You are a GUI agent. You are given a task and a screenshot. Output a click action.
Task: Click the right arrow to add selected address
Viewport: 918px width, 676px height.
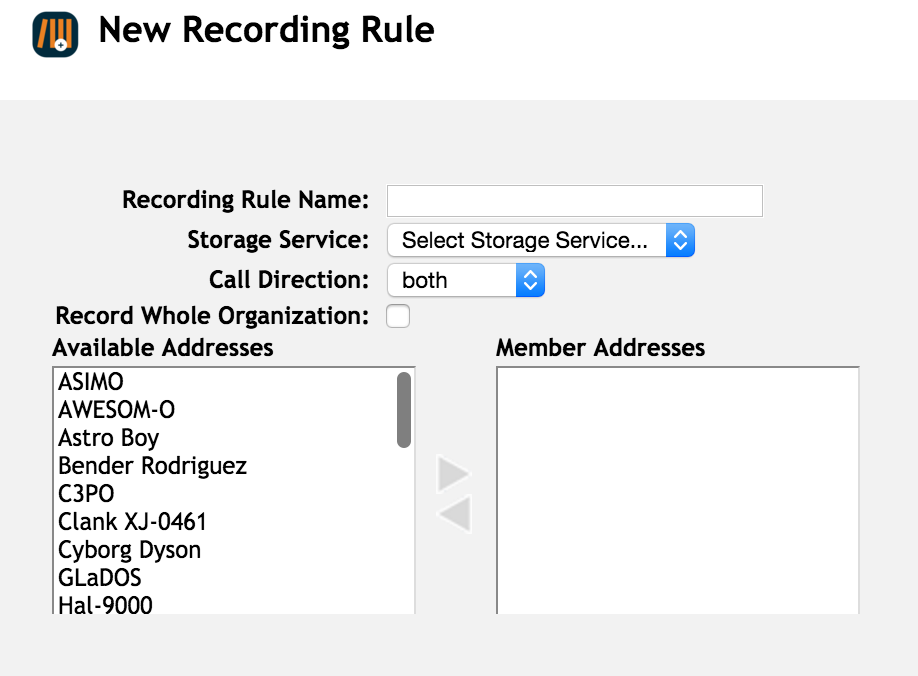click(453, 473)
